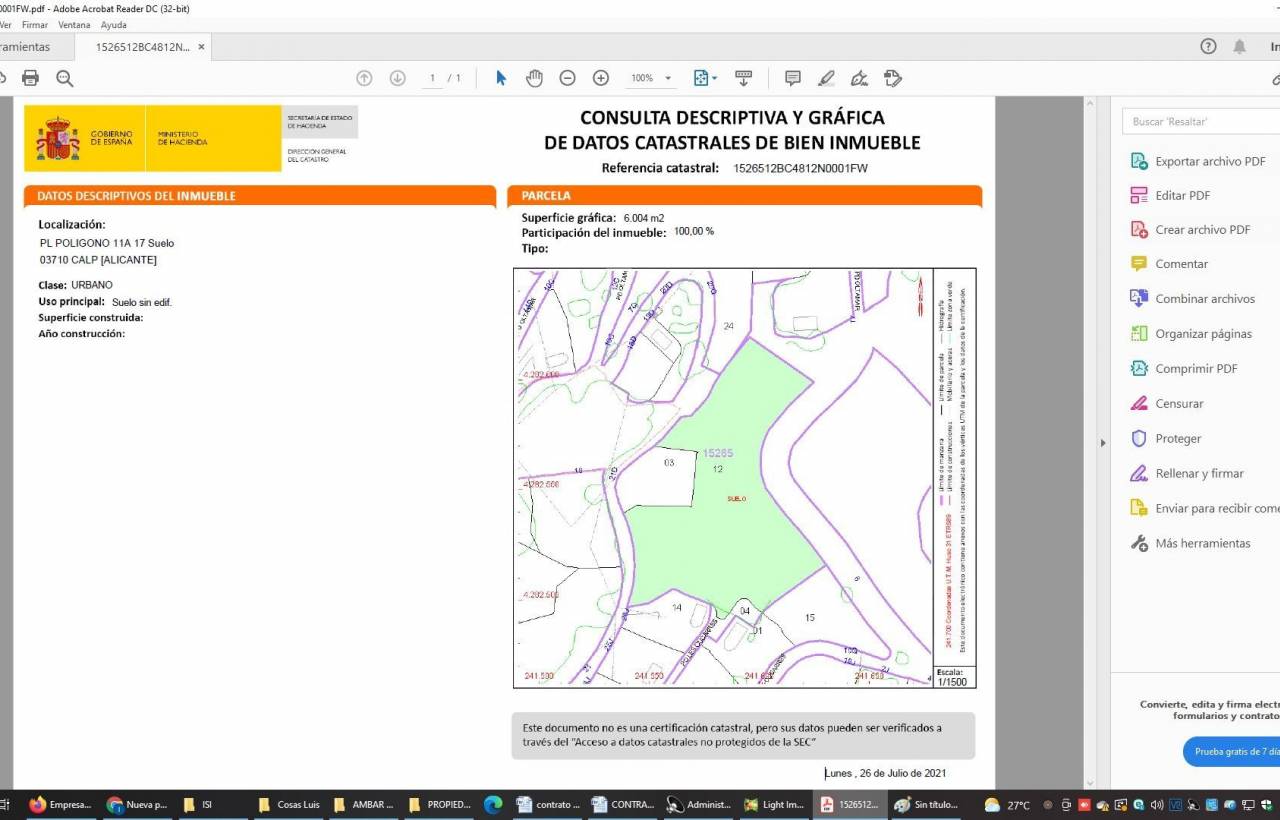Select the highlighter pen tool

[826, 78]
